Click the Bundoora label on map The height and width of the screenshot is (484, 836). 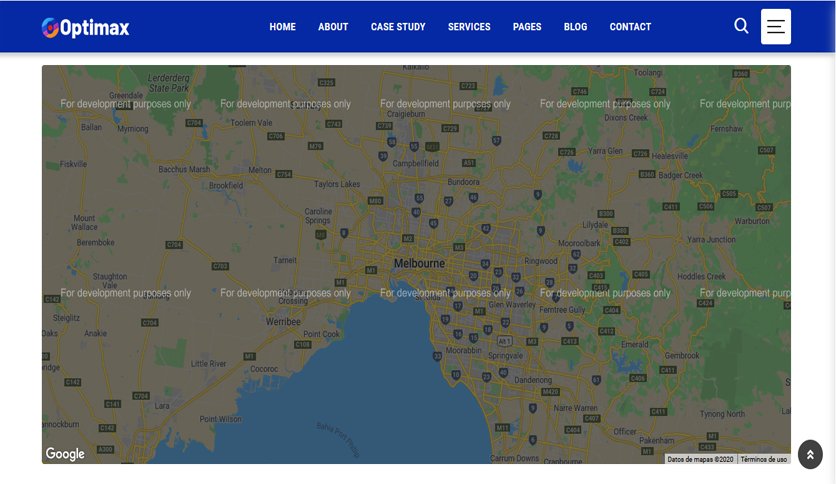point(463,182)
